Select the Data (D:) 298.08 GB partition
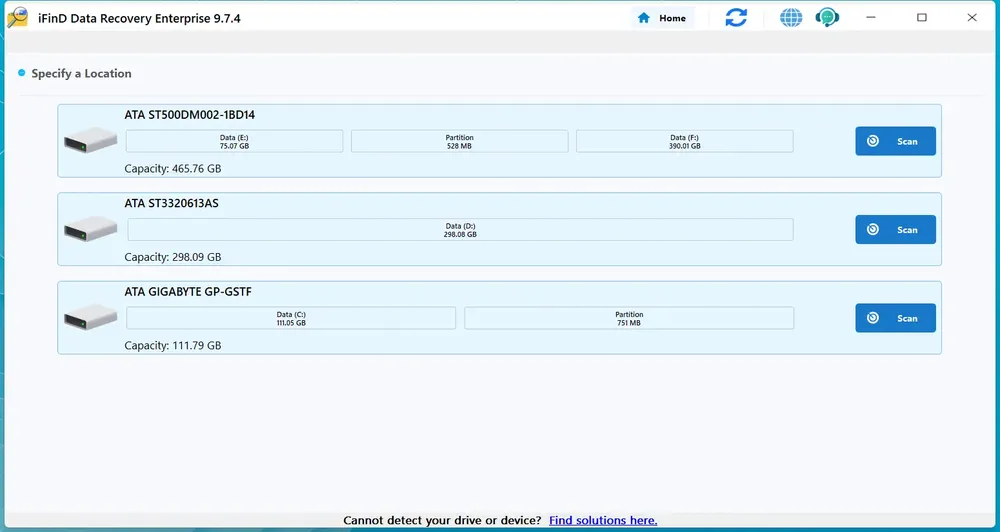The image size is (1000, 532). (460, 230)
